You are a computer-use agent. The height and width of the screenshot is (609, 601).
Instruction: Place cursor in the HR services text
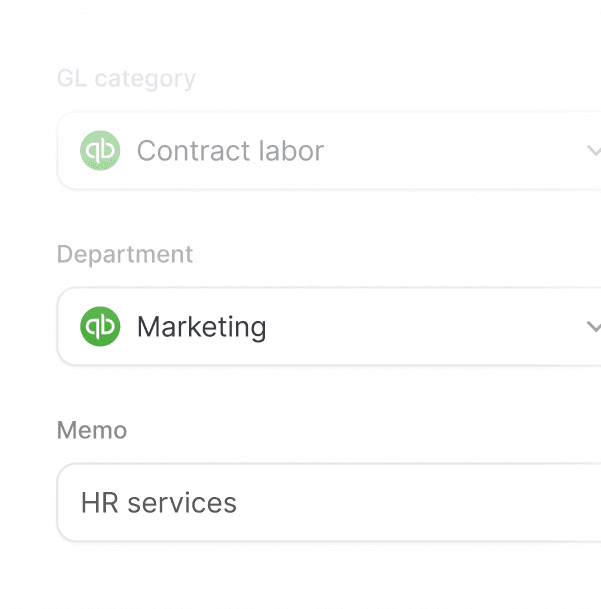point(158,503)
